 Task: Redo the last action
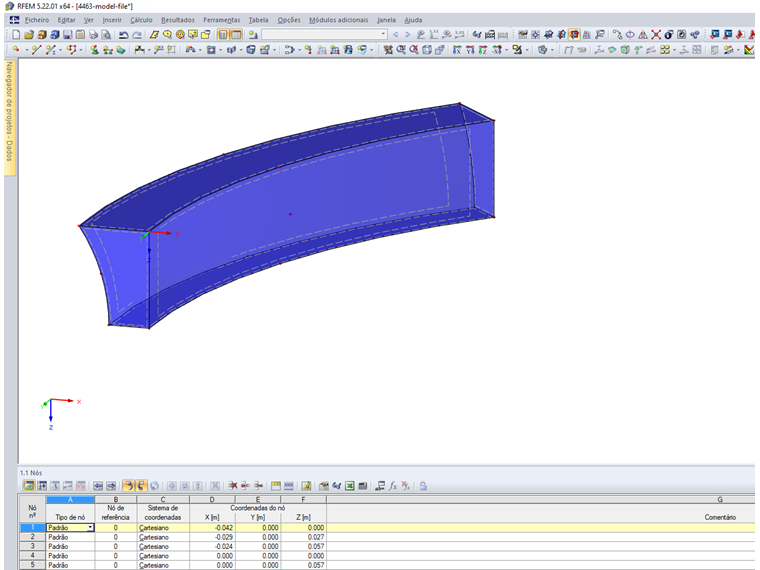click(x=137, y=34)
